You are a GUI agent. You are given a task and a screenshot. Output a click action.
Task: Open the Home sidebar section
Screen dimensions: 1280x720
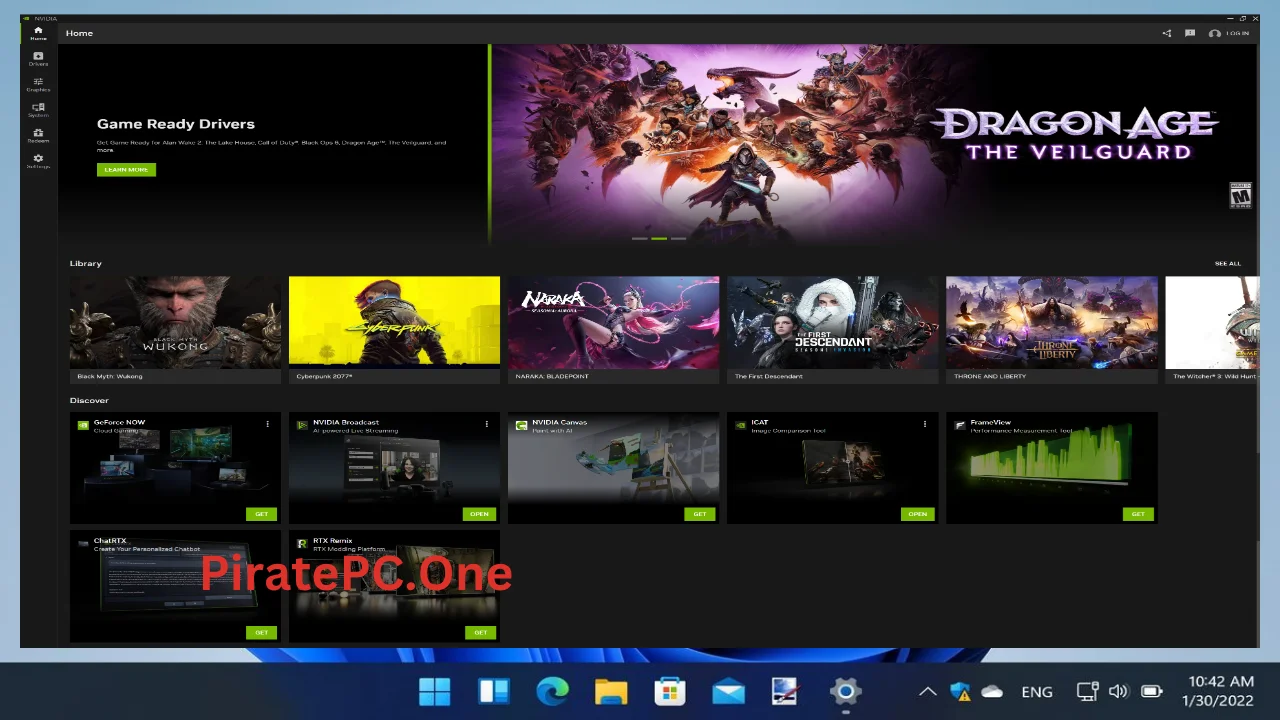point(38,33)
